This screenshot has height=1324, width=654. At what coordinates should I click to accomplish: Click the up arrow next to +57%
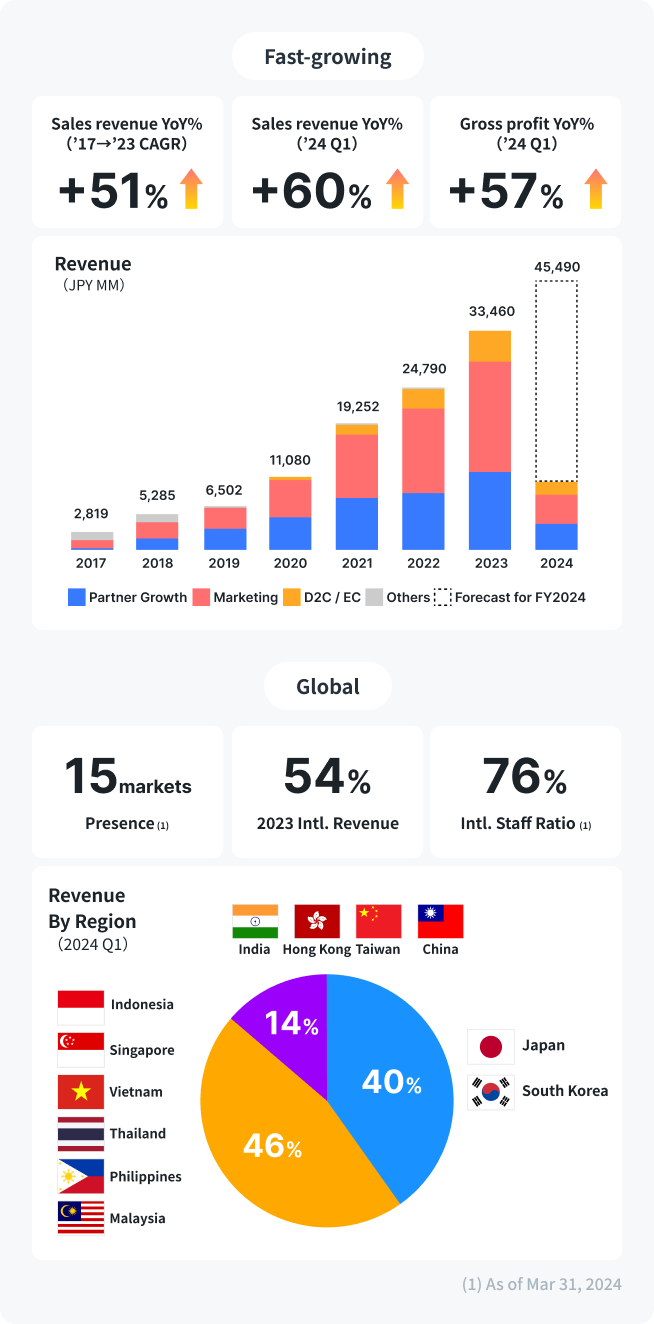click(596, 189)
